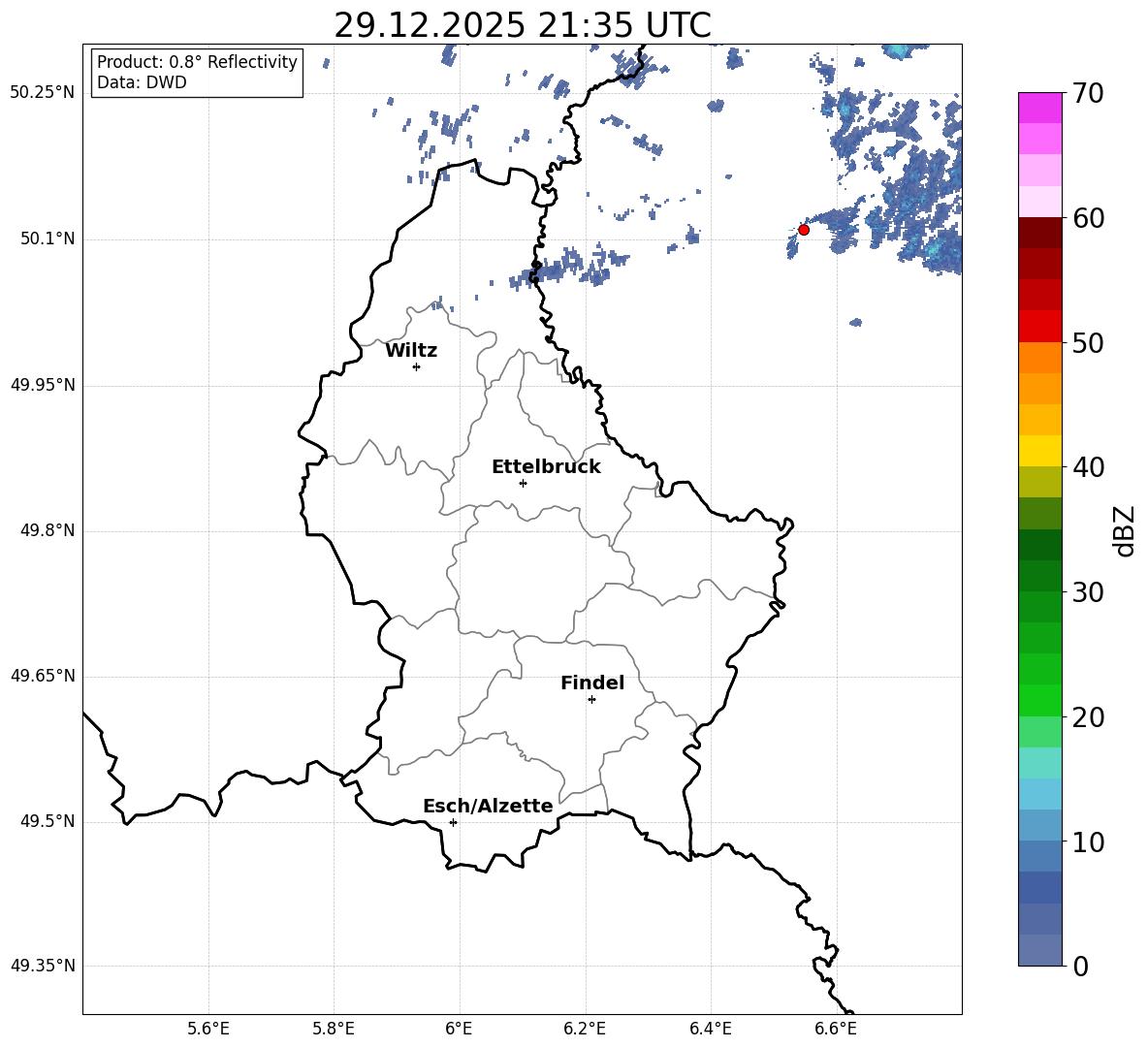Click the Esch/Alzette station cross marker
Image resolution: width=1148 pixels, height=1048 pixels.
pos(453,822)
